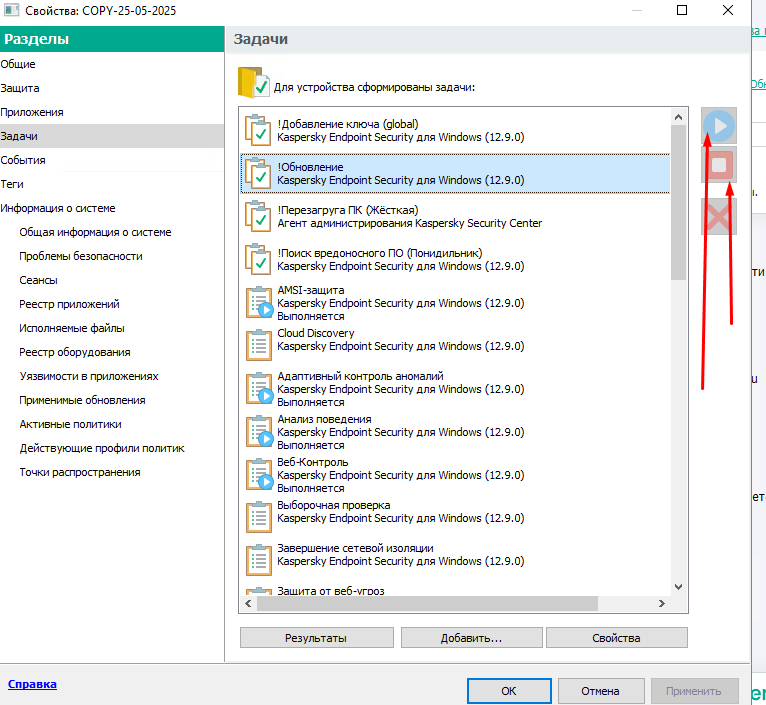Select the !Поиск вредоносного ПО (Понидильник) task name
Screen dimensions: 766x705
pyautogui.click(x=380, y=253)
